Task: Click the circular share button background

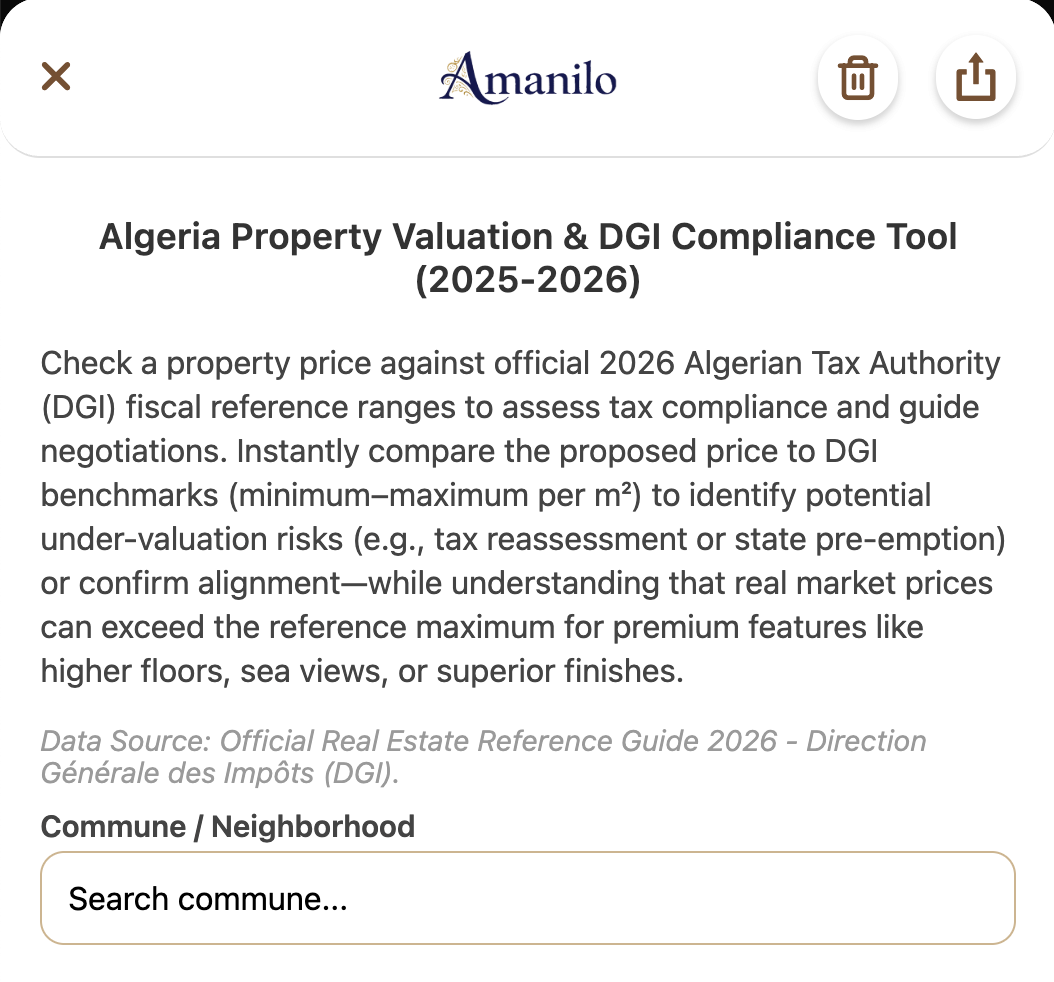Action: click(975, 77)
